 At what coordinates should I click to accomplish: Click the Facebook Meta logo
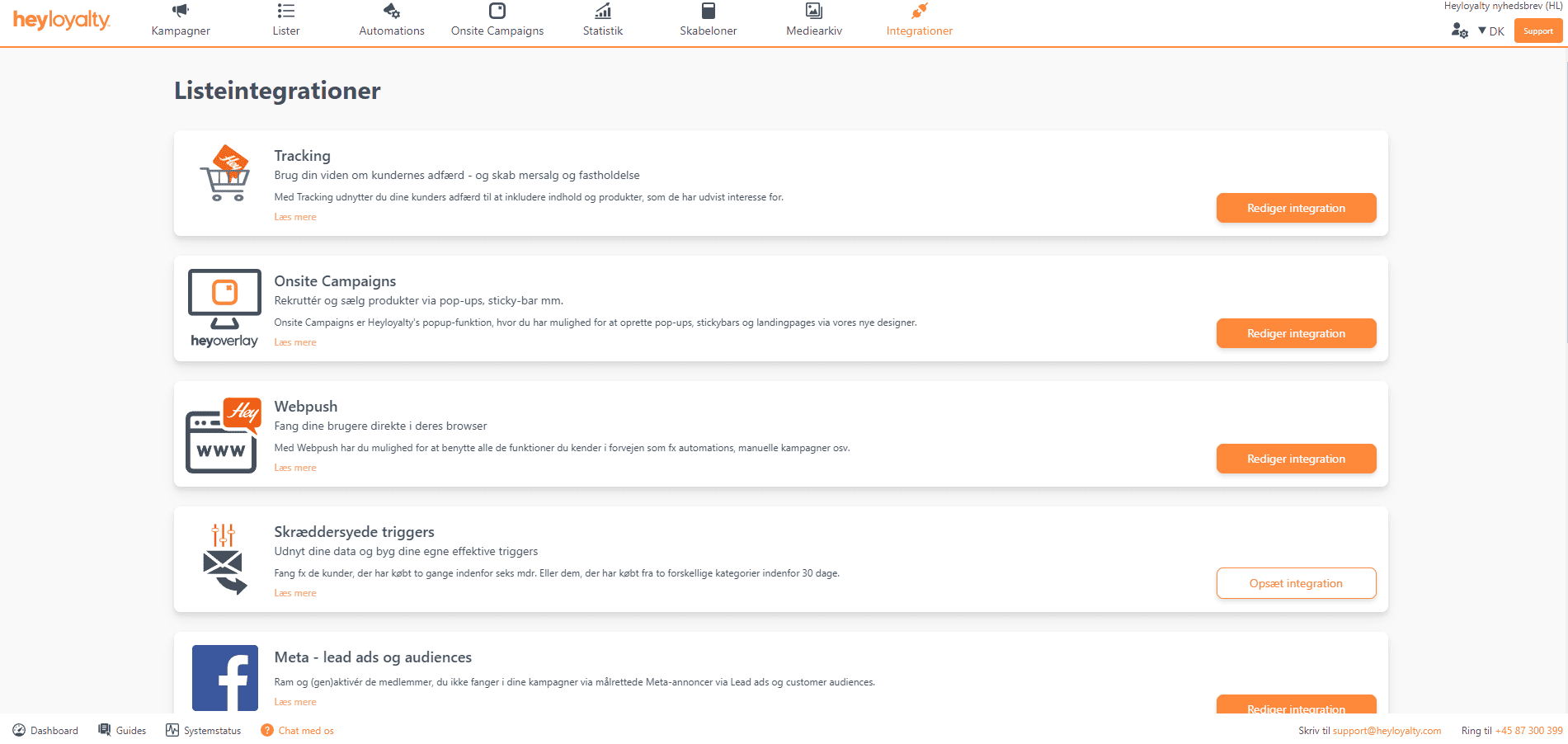(225, 677)
